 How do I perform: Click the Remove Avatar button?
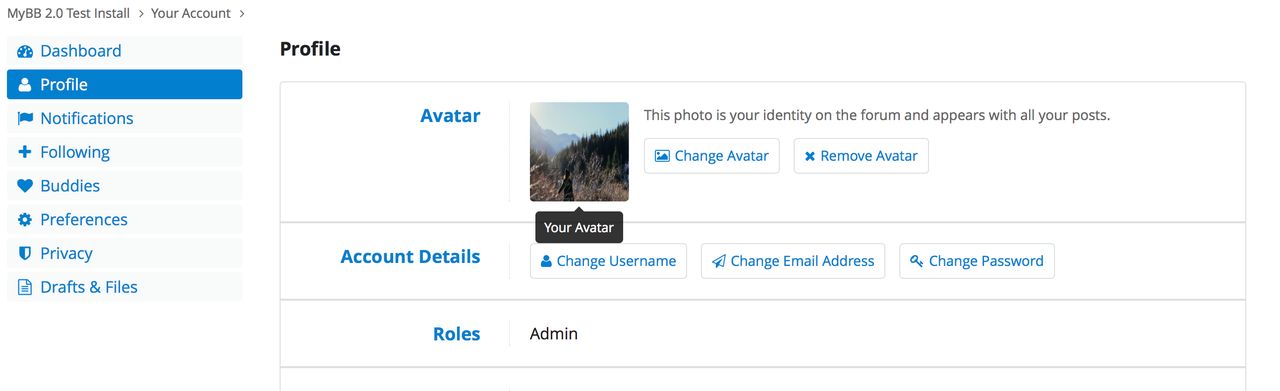point(861,156)
